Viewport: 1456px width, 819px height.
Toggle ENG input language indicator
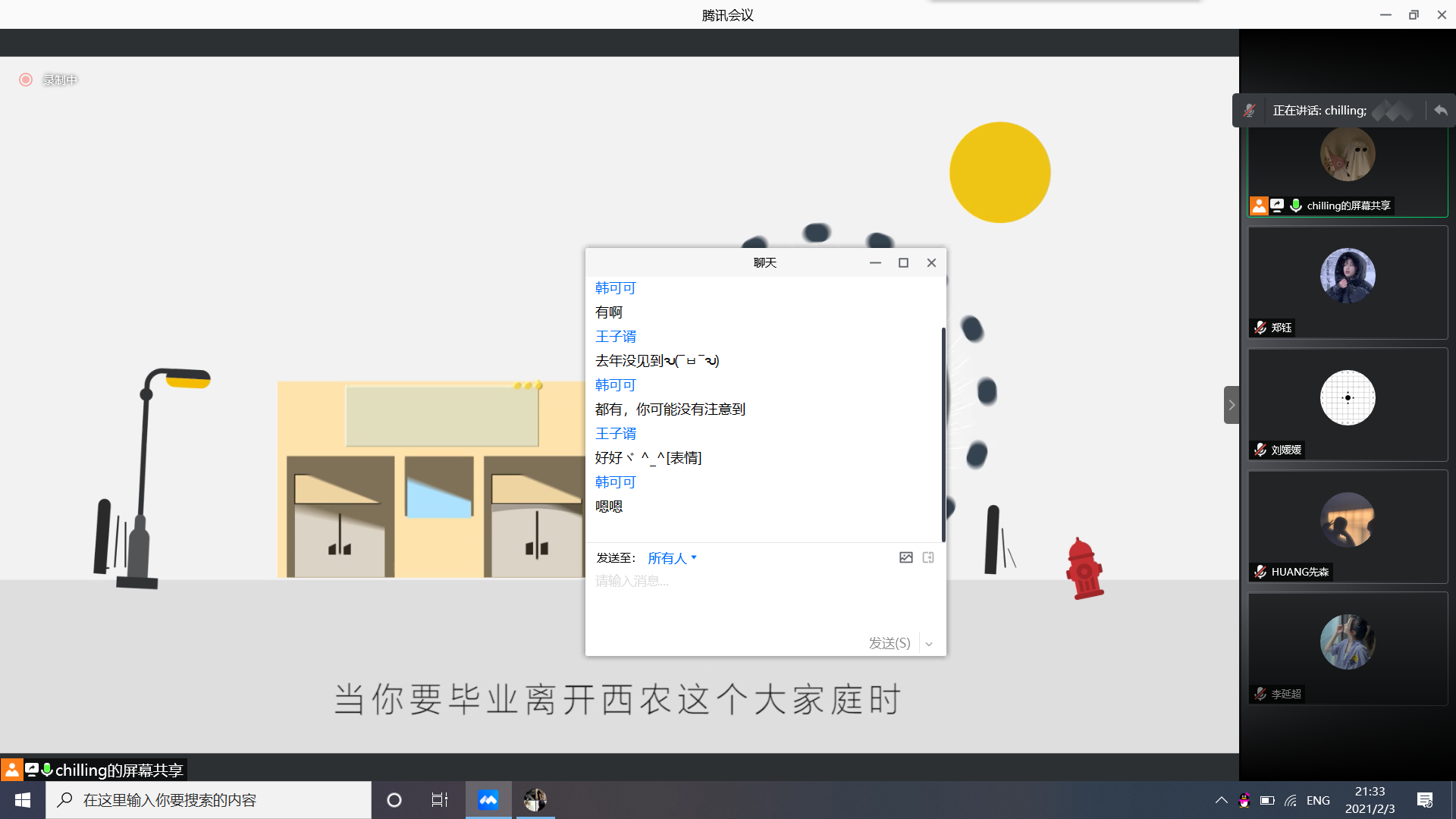point(1318,800)
